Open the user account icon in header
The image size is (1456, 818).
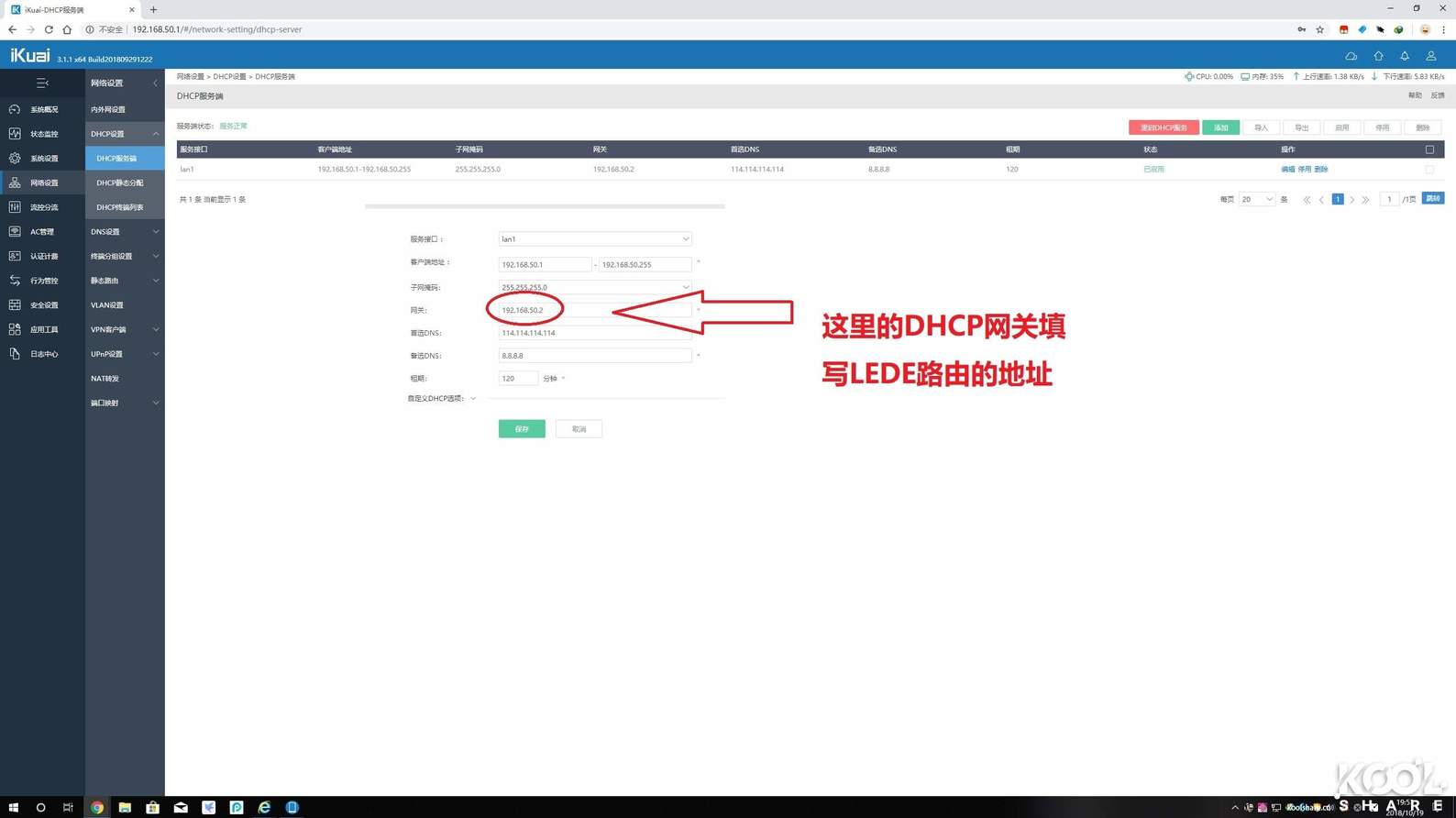pyautogui.click(x=1431, y=56)
